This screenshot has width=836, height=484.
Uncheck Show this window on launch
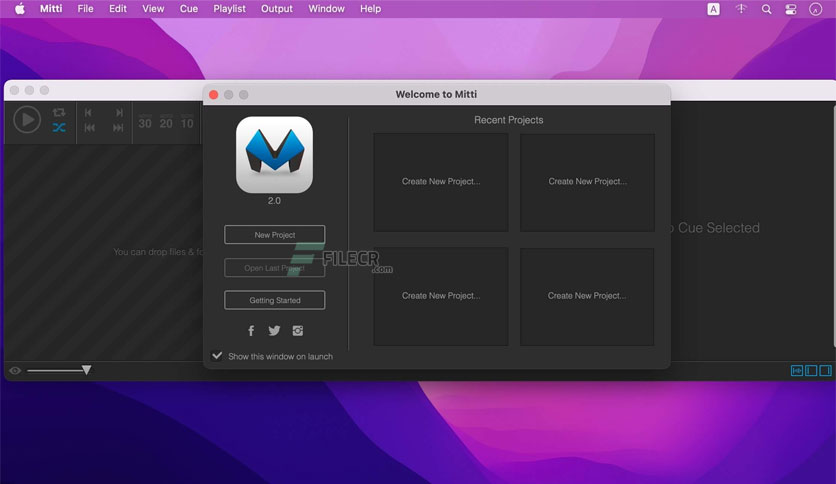coord(217,356)
